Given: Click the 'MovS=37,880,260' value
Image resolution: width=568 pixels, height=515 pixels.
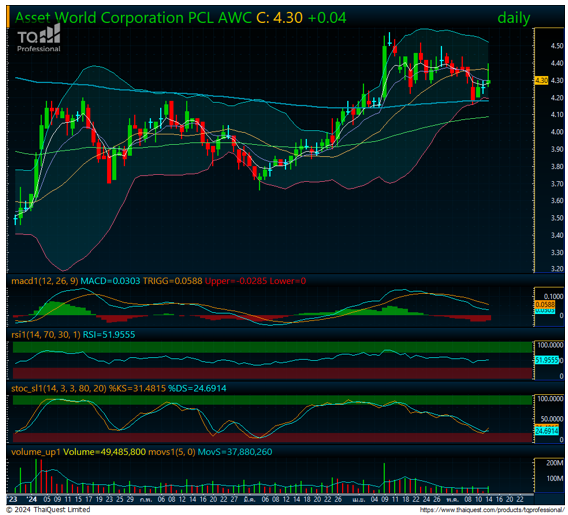Looking at the screenshot, I should point(235,452).
